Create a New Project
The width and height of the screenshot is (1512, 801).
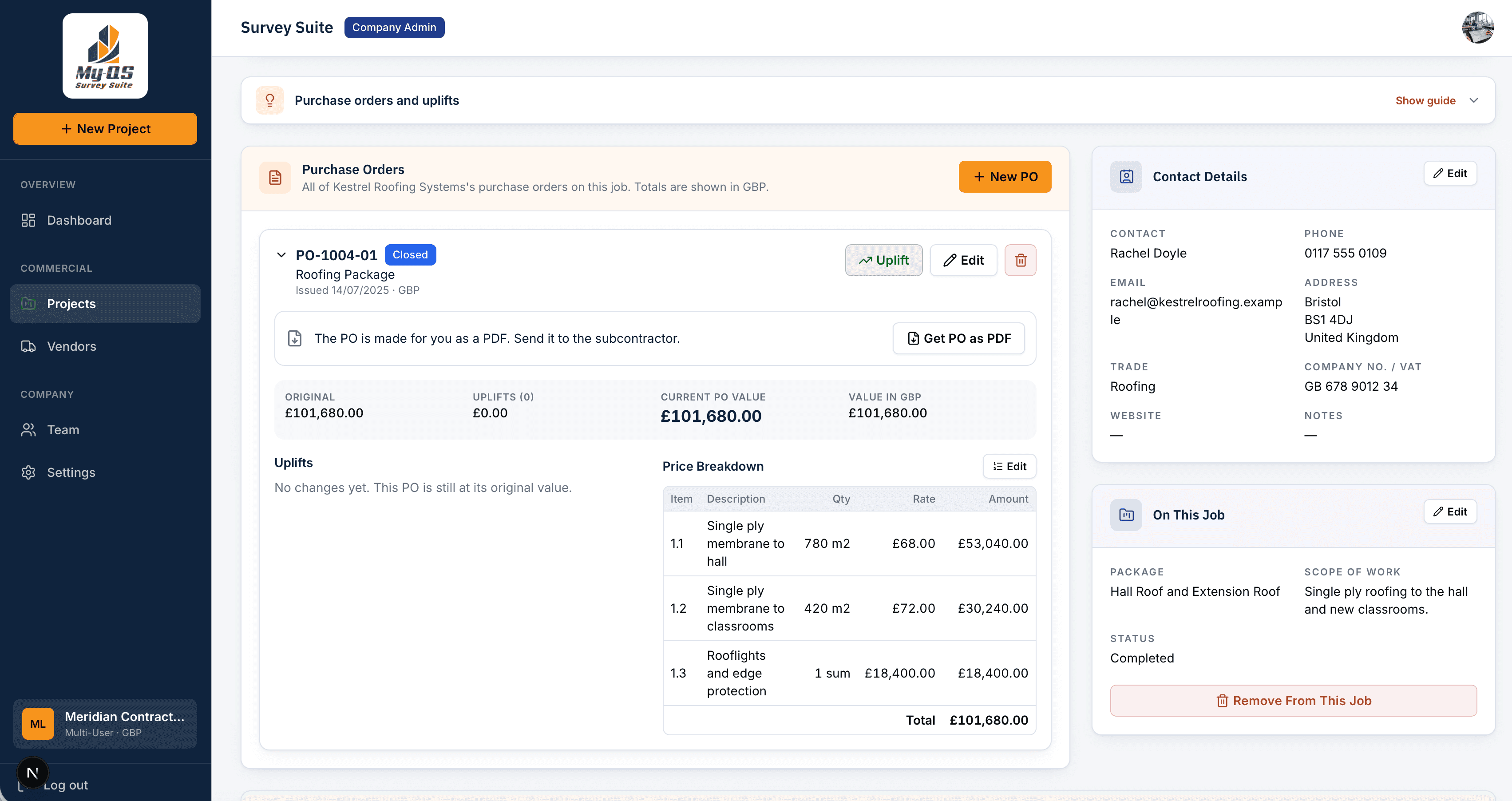[105, 129]
